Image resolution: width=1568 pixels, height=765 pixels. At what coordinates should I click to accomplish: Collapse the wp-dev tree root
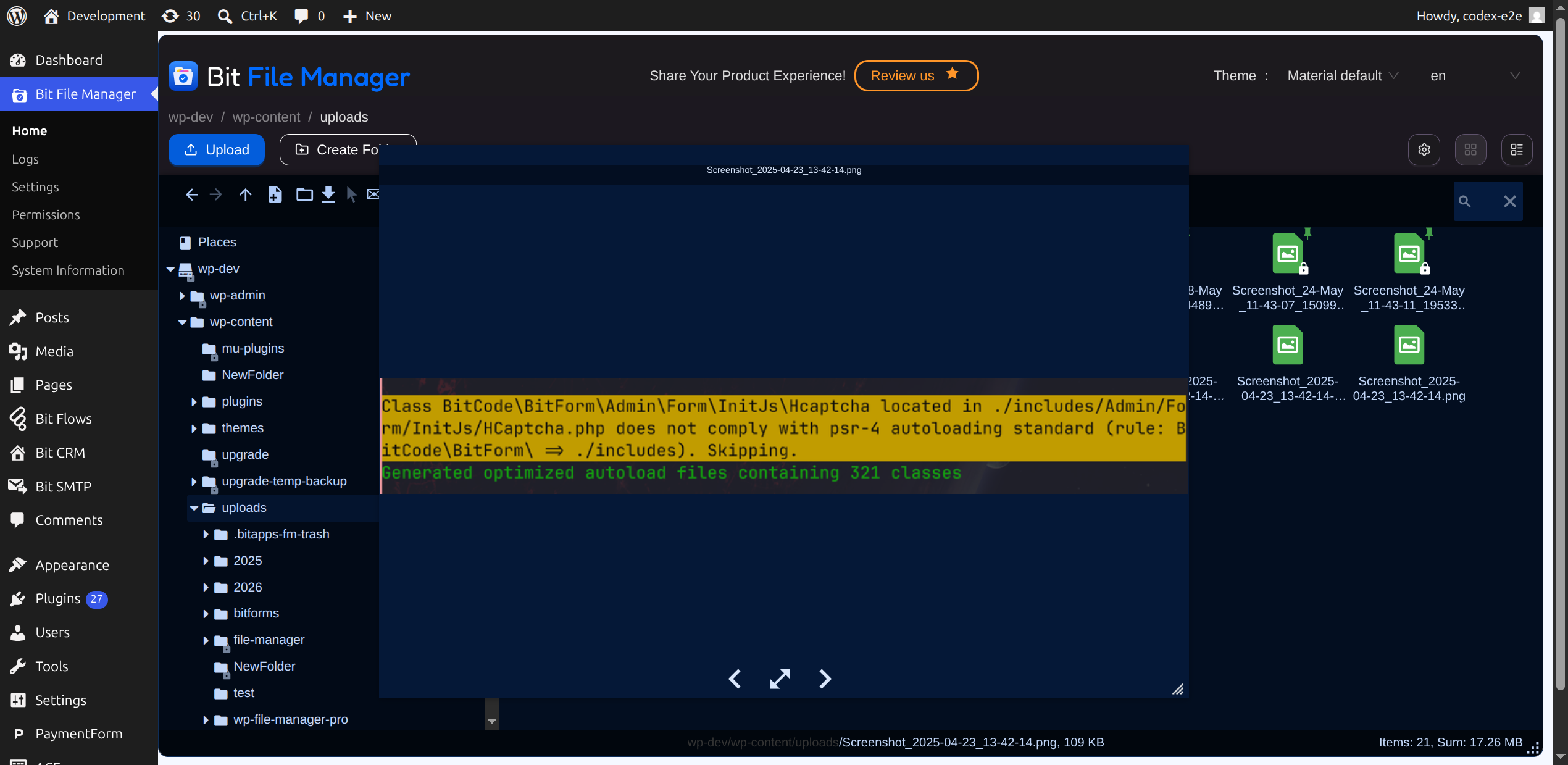[x=170, y=269]
